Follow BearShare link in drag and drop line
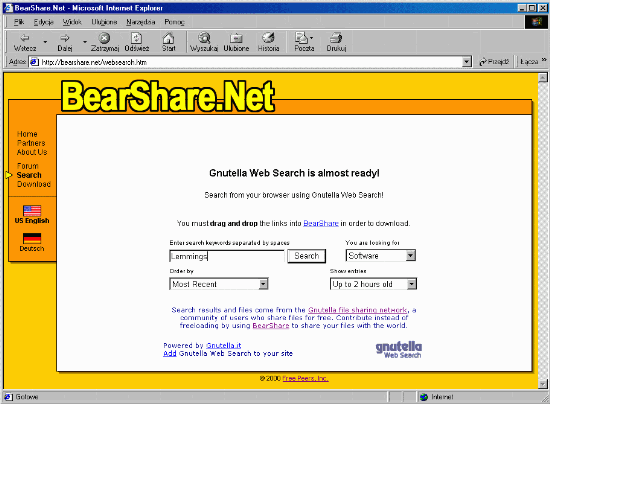The image size is (640, 480). 321,223
